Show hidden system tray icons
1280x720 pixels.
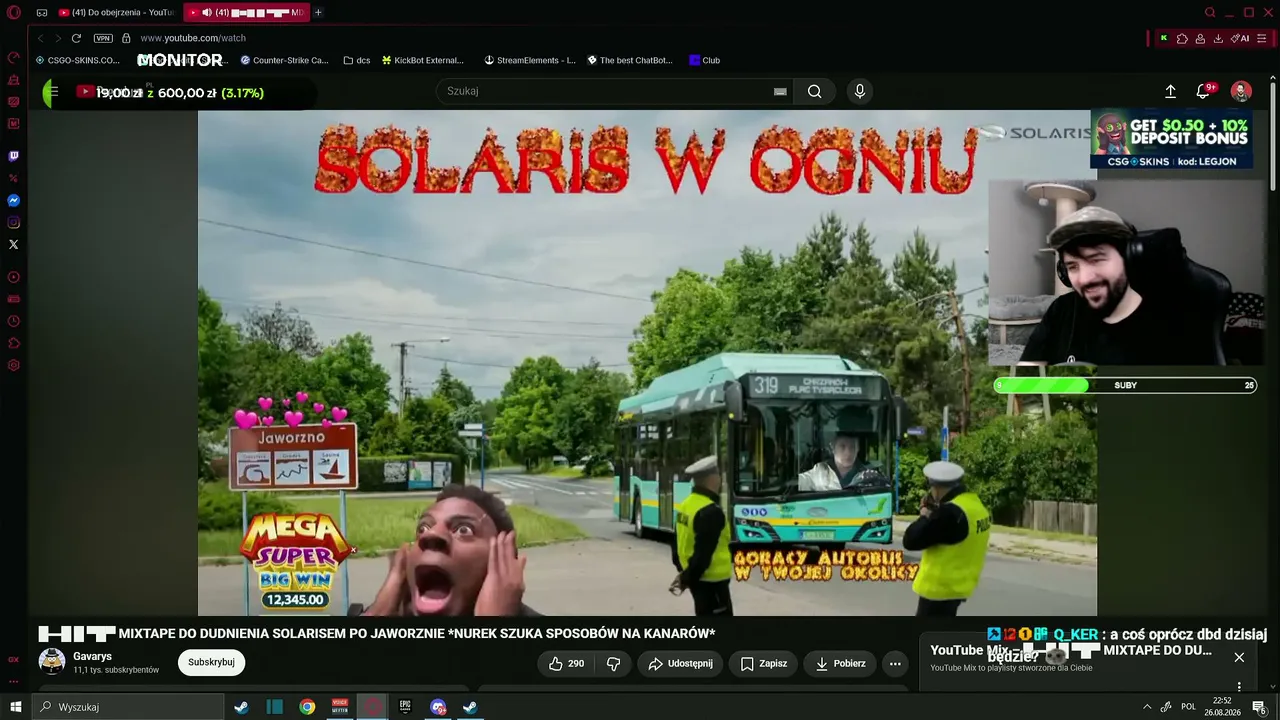click(1146, 707)
